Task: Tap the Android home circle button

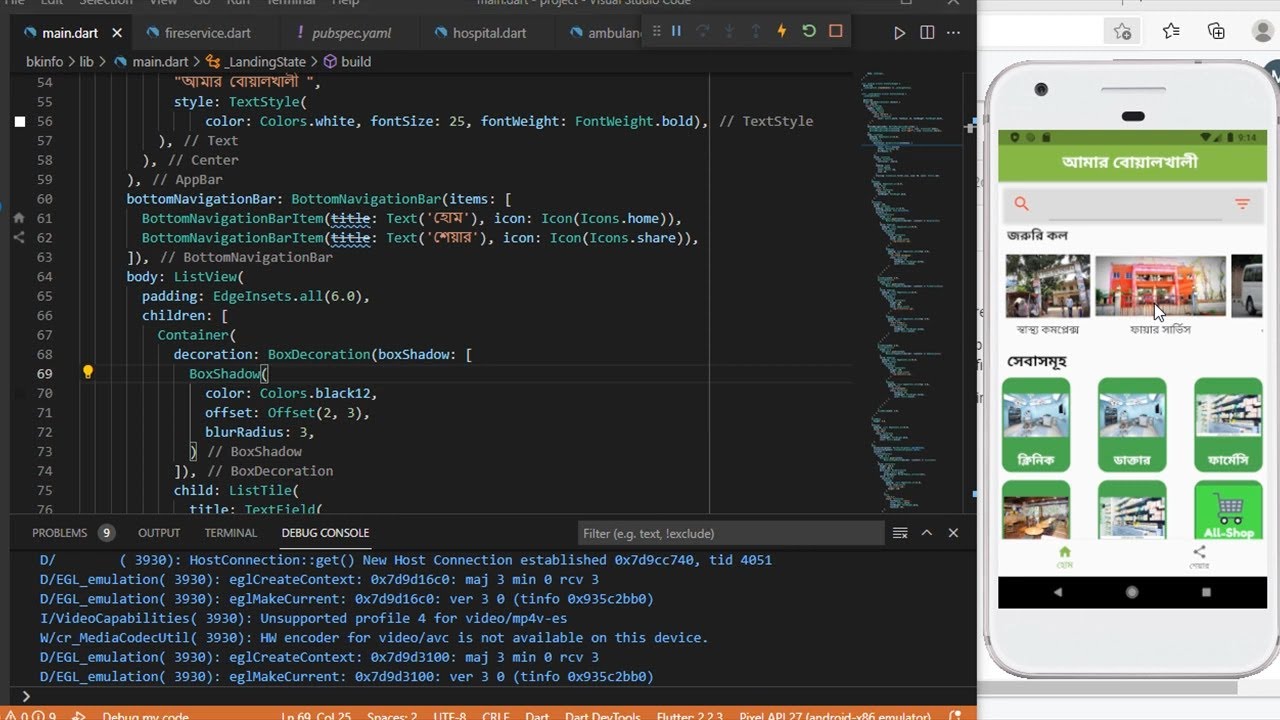Action: (1132, 592)
